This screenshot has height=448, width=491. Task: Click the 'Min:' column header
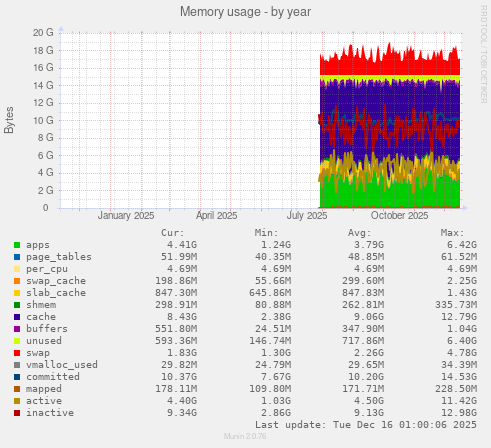tap(266, 233)
